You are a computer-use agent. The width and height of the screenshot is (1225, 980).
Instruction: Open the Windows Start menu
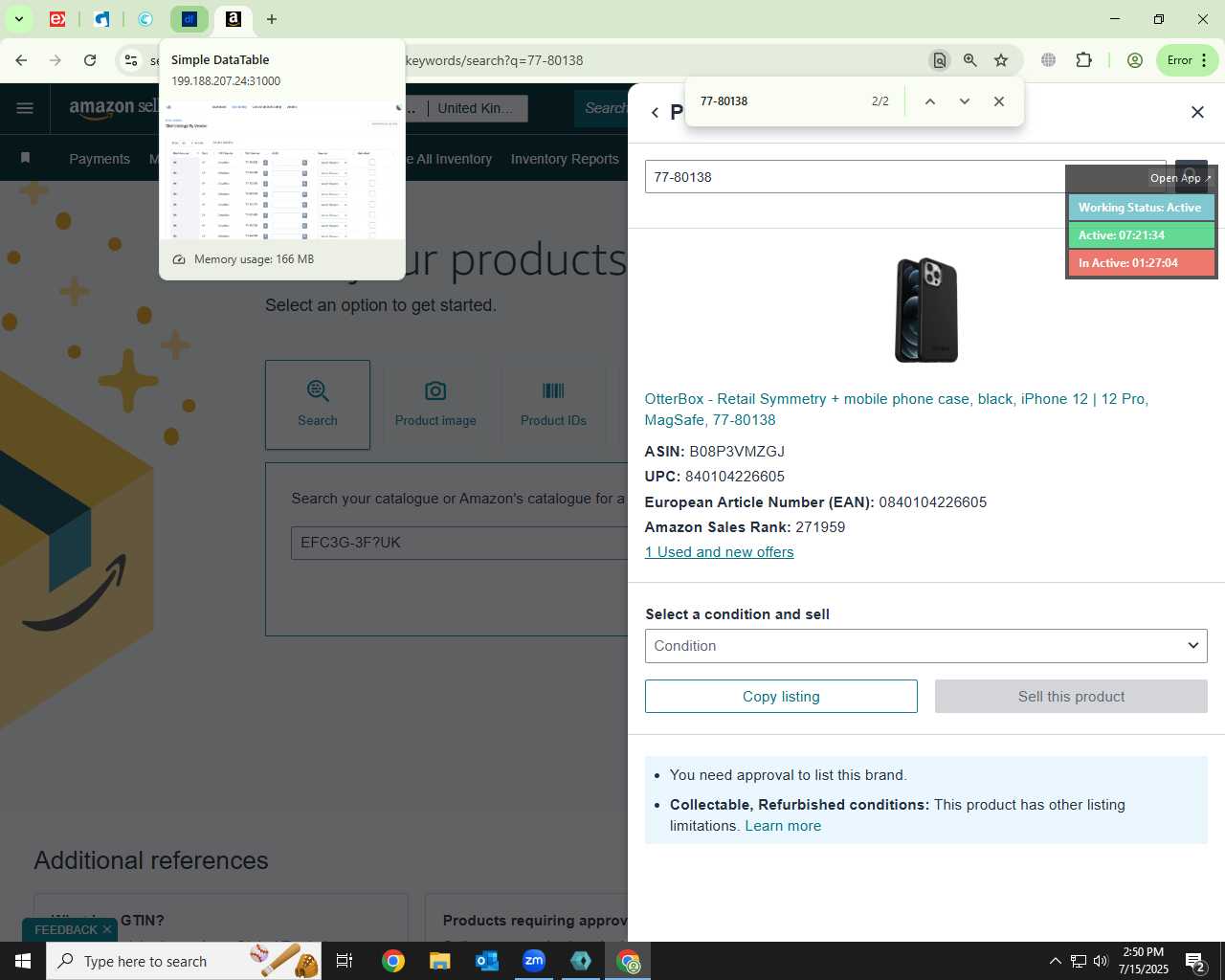point(23,961)
